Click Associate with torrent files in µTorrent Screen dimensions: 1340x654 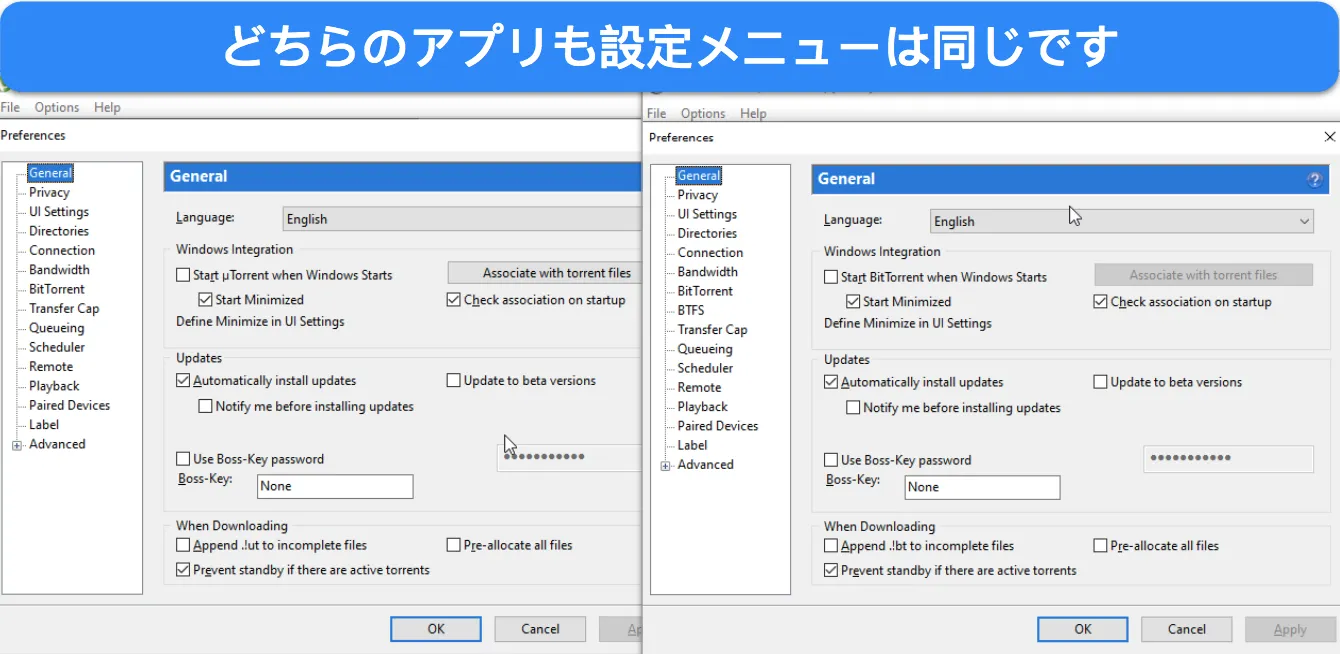544,273
